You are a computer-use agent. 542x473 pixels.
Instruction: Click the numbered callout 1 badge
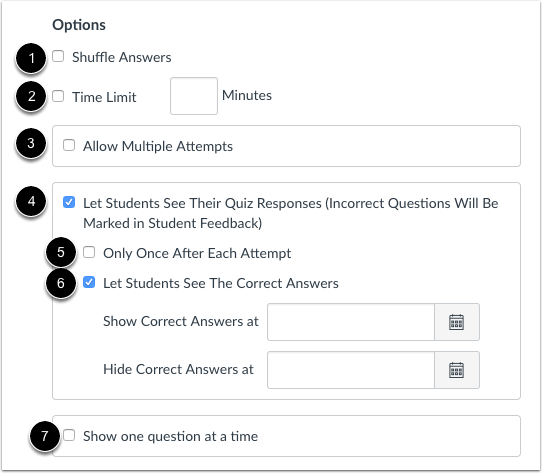31,58
